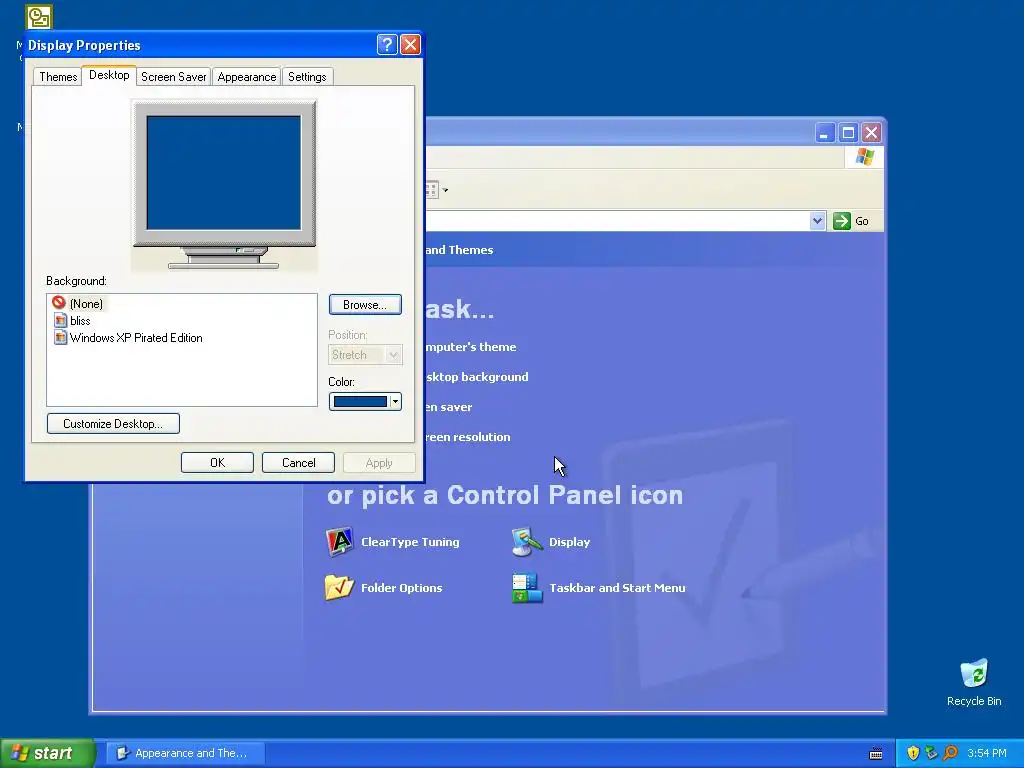
Task: Open the Views dropdown arrow in toolbar
Action: coord(445,190)
